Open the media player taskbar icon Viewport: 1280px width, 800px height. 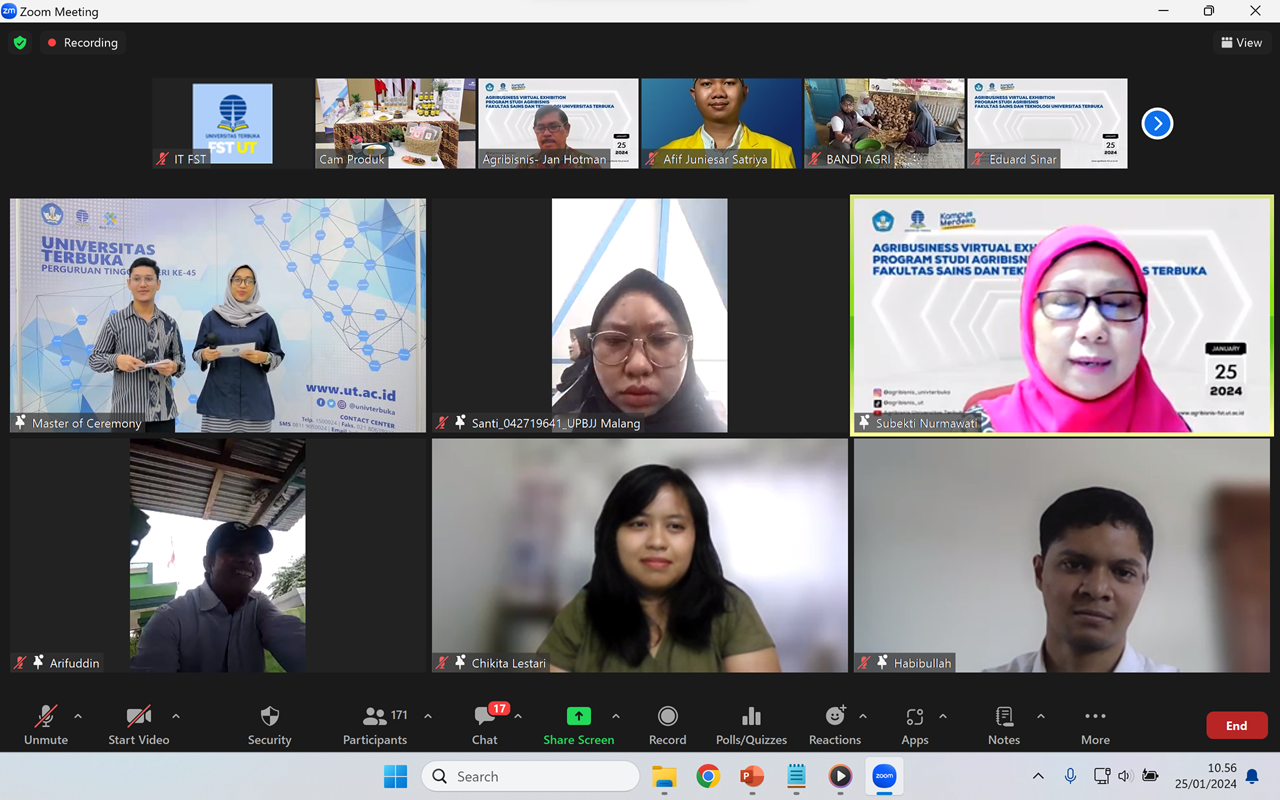(x=840, y=776)
